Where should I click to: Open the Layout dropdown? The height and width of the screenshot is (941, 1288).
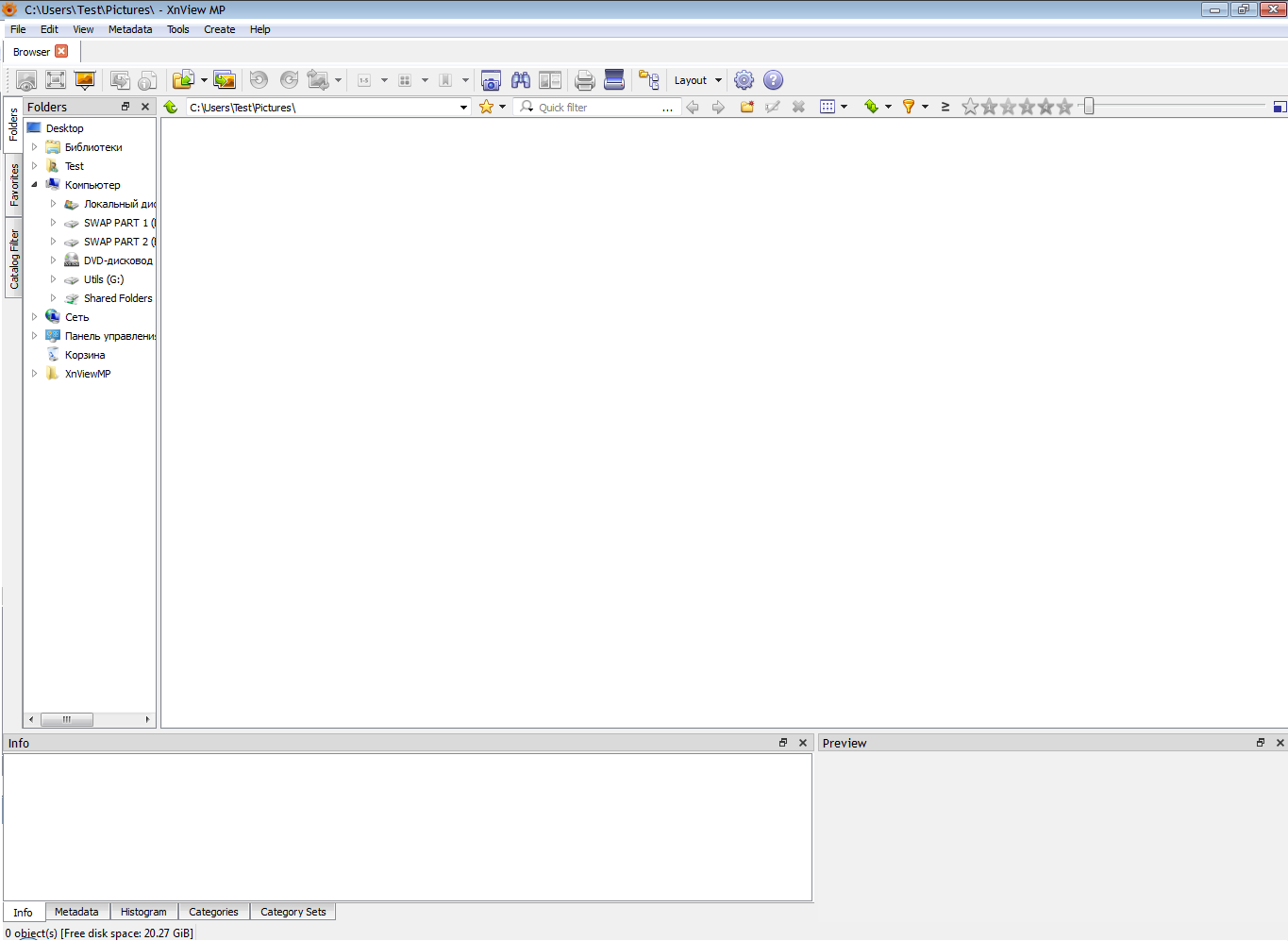pyautogui.click(x=698, y=80)
